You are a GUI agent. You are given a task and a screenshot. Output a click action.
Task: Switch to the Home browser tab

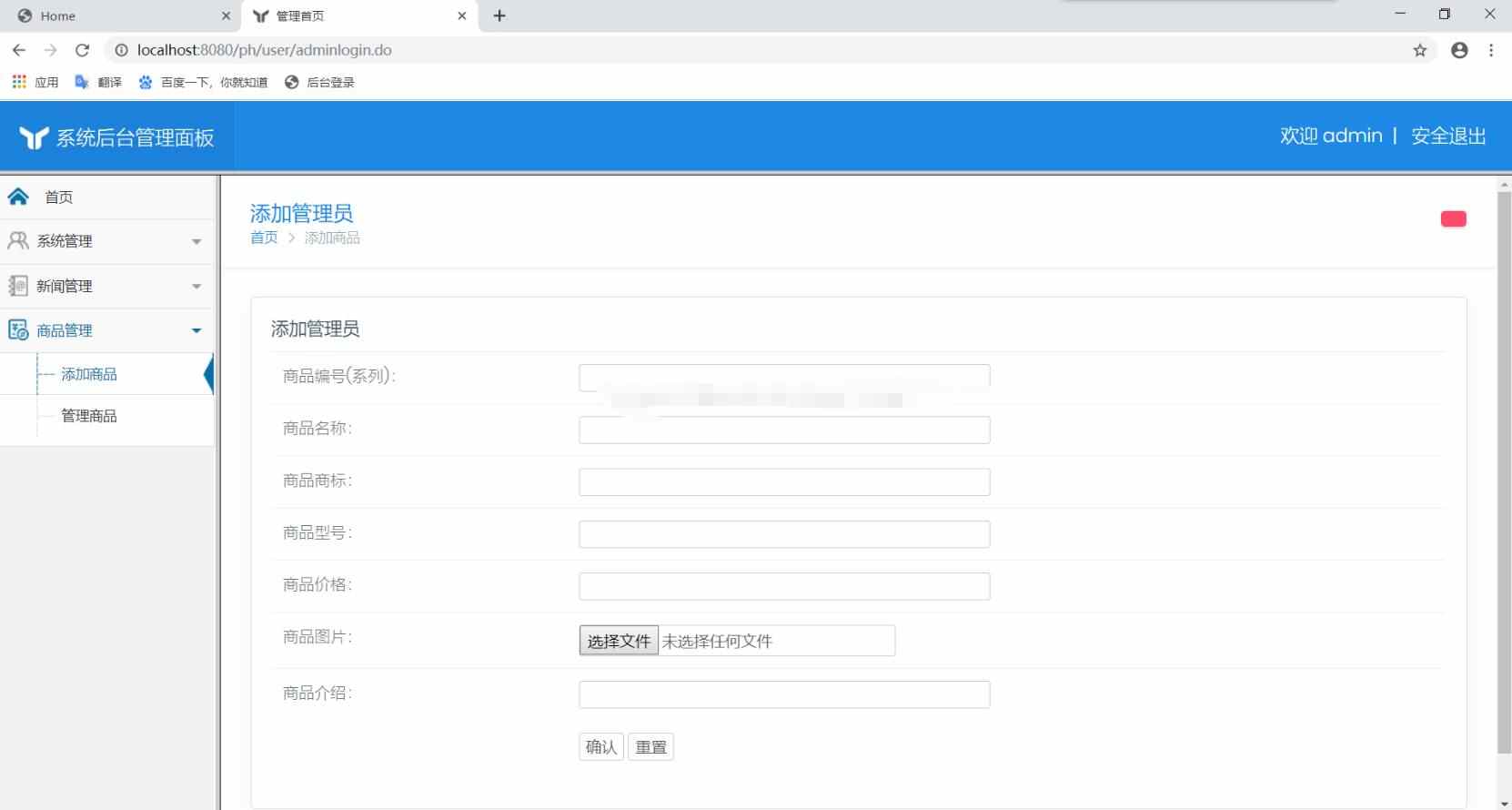pos(121,15)
